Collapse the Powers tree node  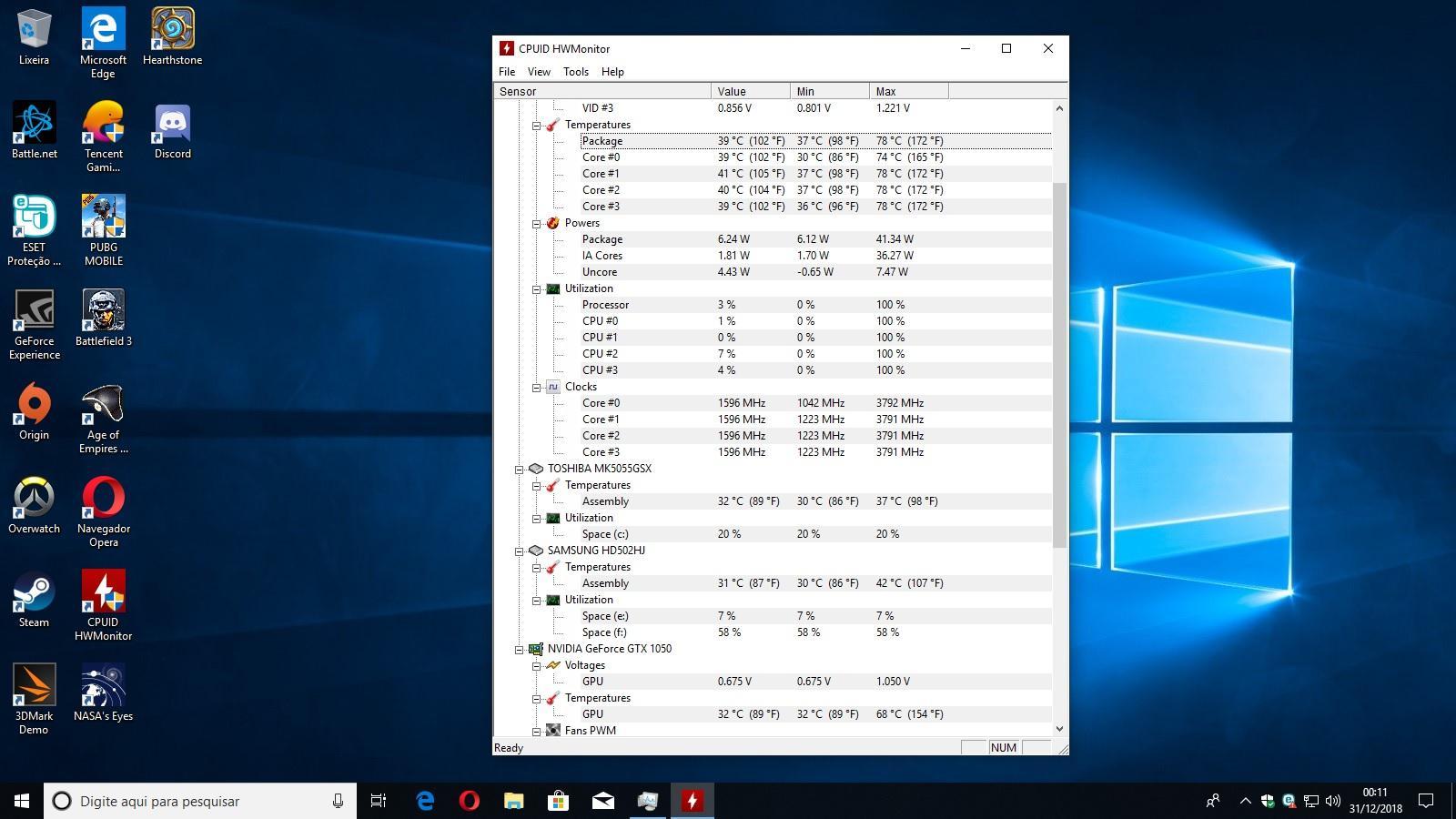click(536, 224)
